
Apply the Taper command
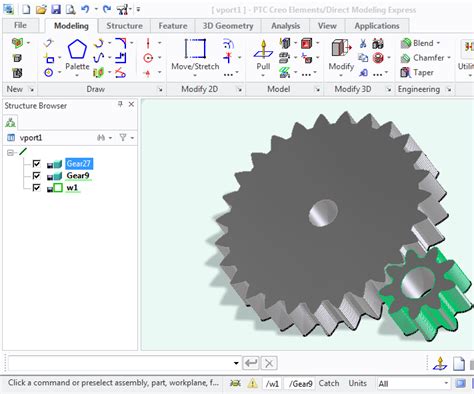(417, 72)
